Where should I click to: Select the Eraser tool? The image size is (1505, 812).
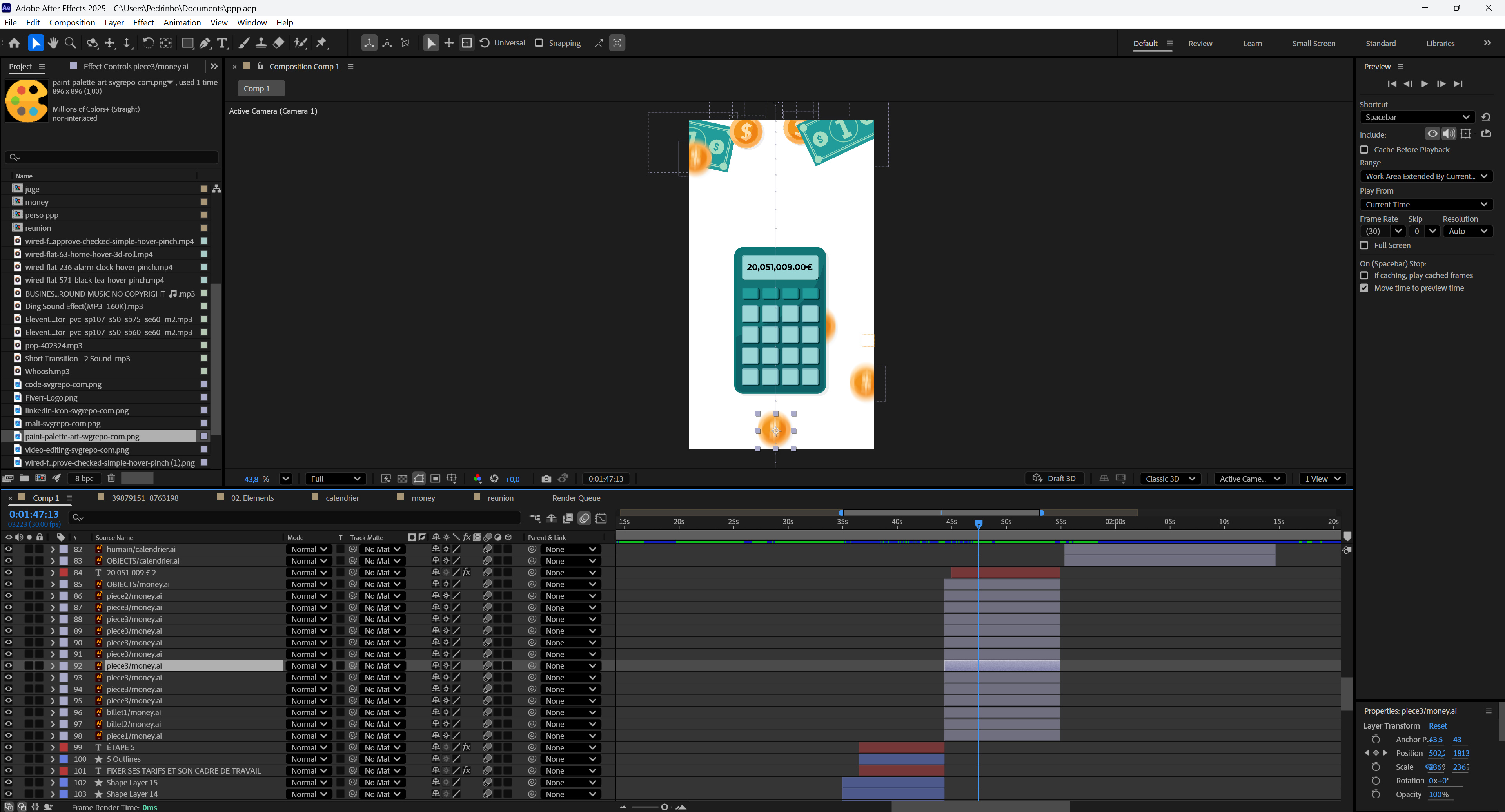click(x=279, y=43)
